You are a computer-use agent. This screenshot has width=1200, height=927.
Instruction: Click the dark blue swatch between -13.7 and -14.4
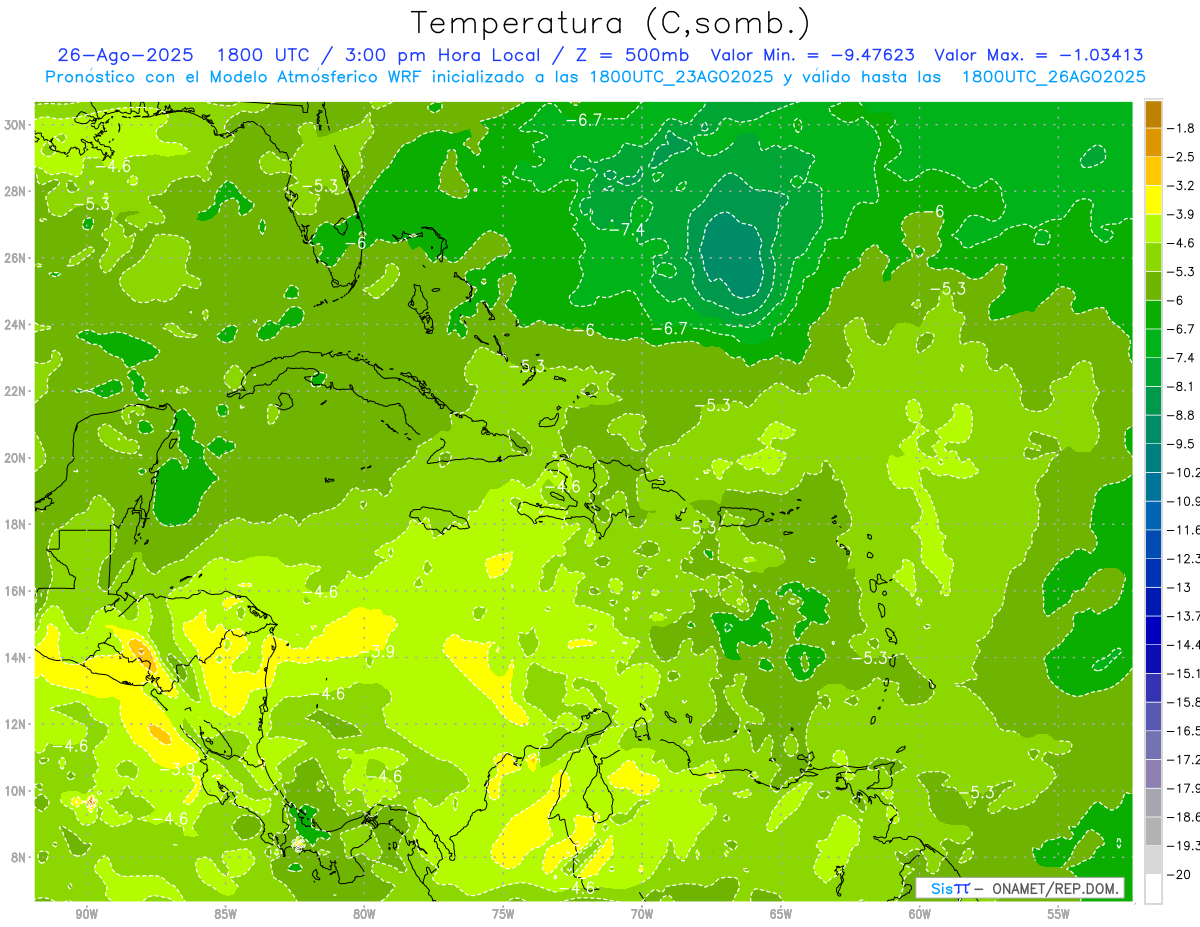1153,630
